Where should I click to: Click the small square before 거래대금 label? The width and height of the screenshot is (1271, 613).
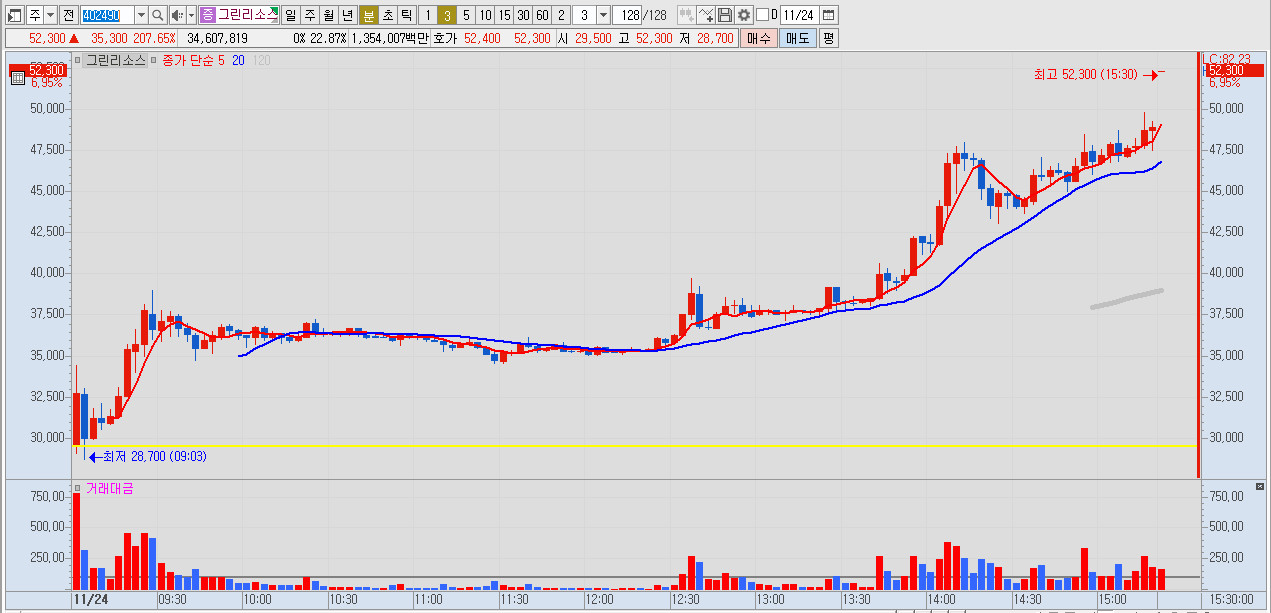[78, 488]
